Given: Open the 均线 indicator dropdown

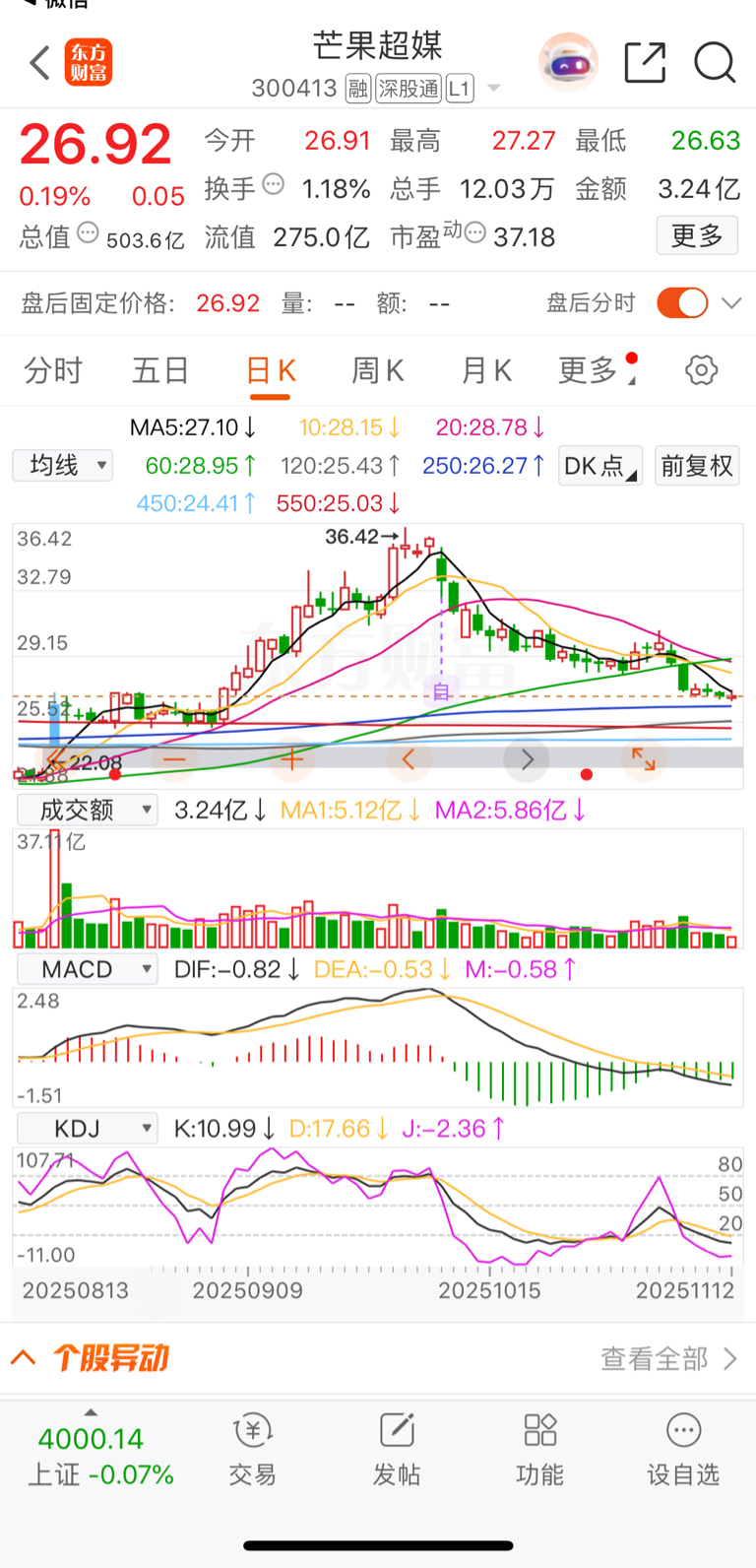Looking at the screenshot, I should pyautogui.click(x=63, y=465).
